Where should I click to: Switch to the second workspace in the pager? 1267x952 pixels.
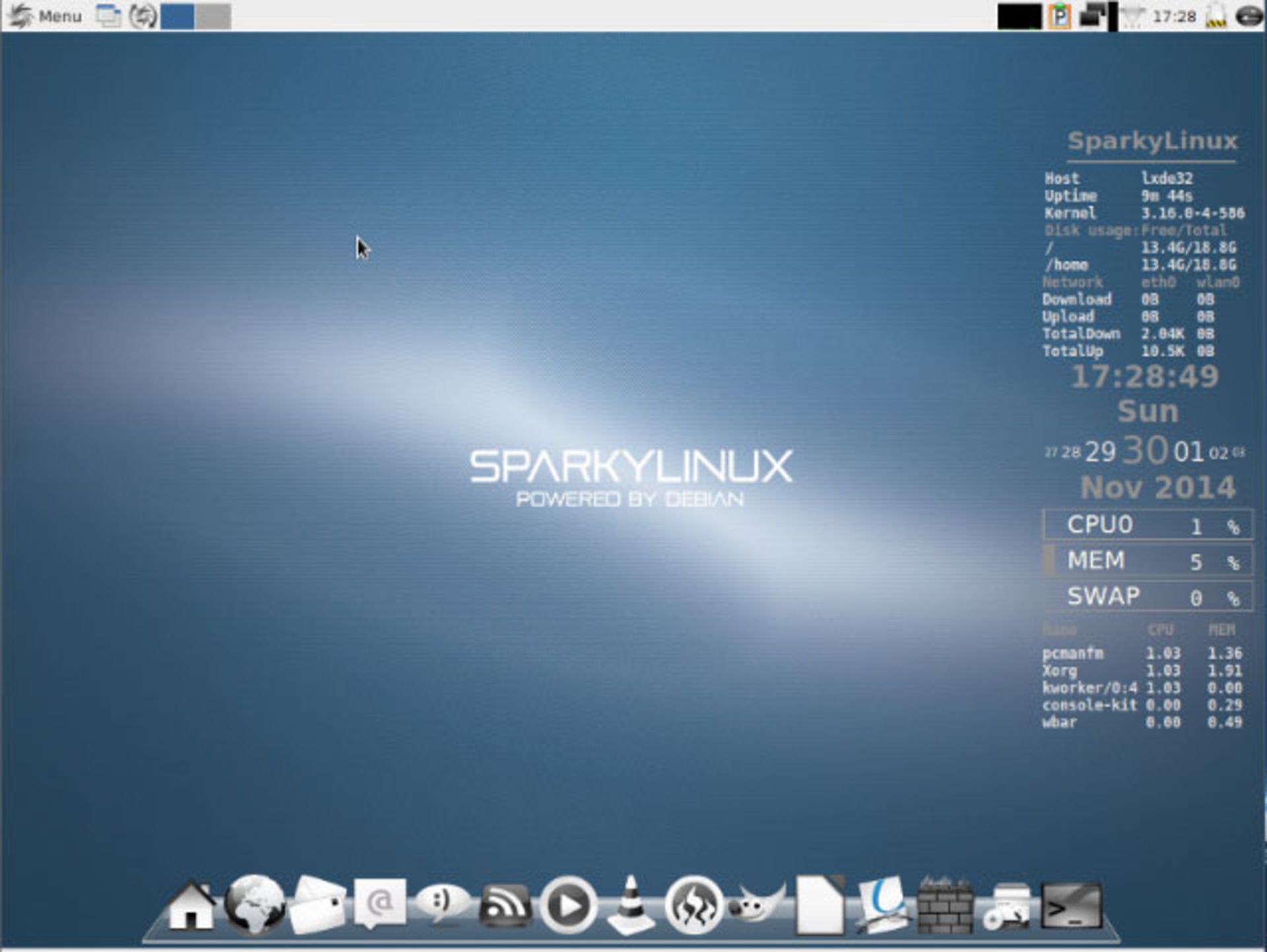coord(212,15)
